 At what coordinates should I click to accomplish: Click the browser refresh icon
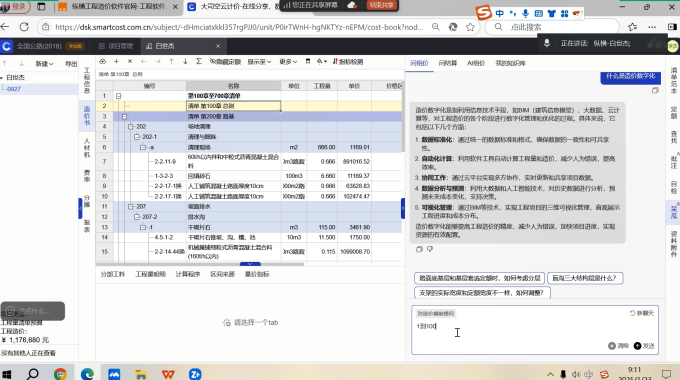(24, 27)
